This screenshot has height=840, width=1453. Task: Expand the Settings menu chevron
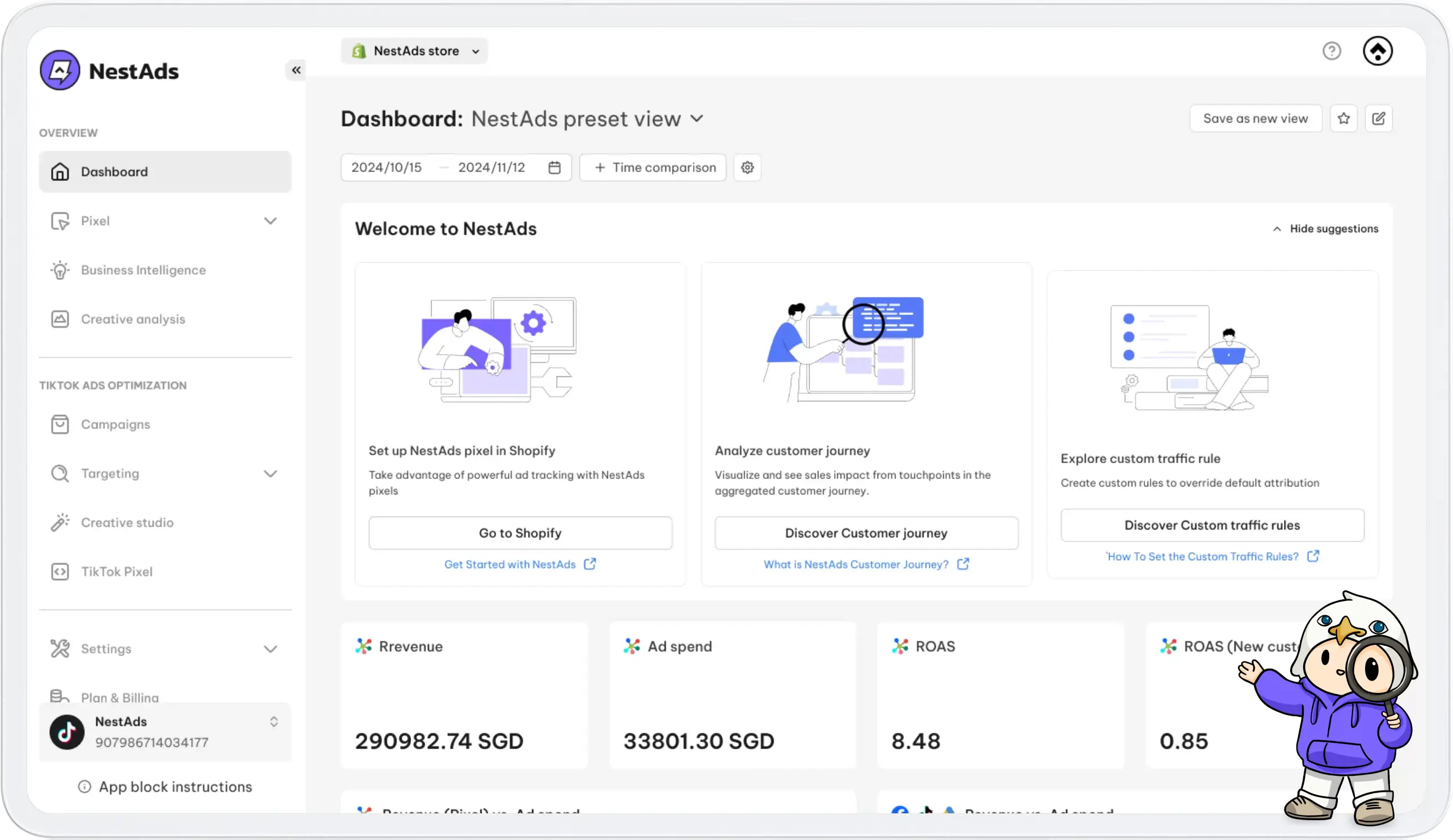[270, 649]
